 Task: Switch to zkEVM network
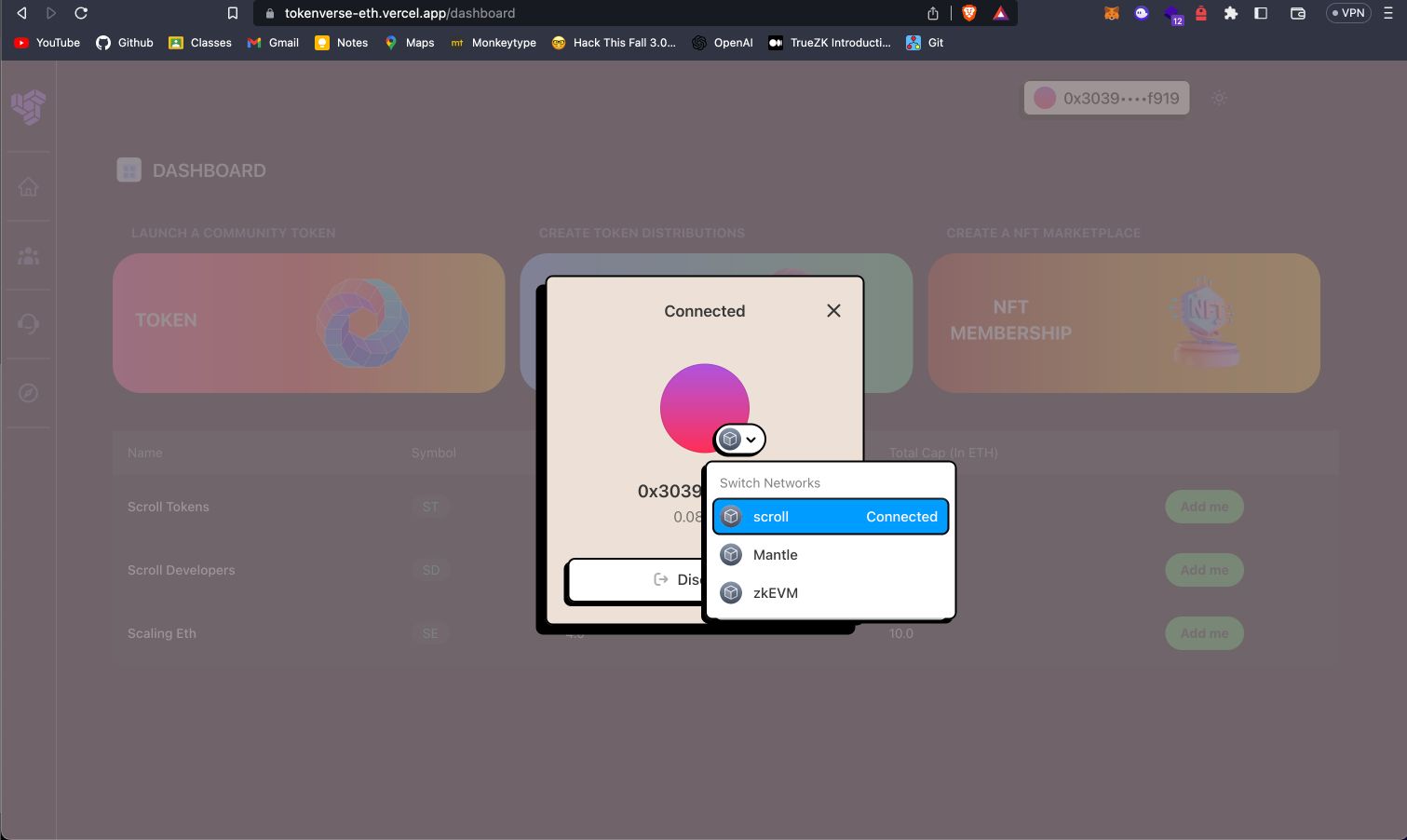point(831,593)
